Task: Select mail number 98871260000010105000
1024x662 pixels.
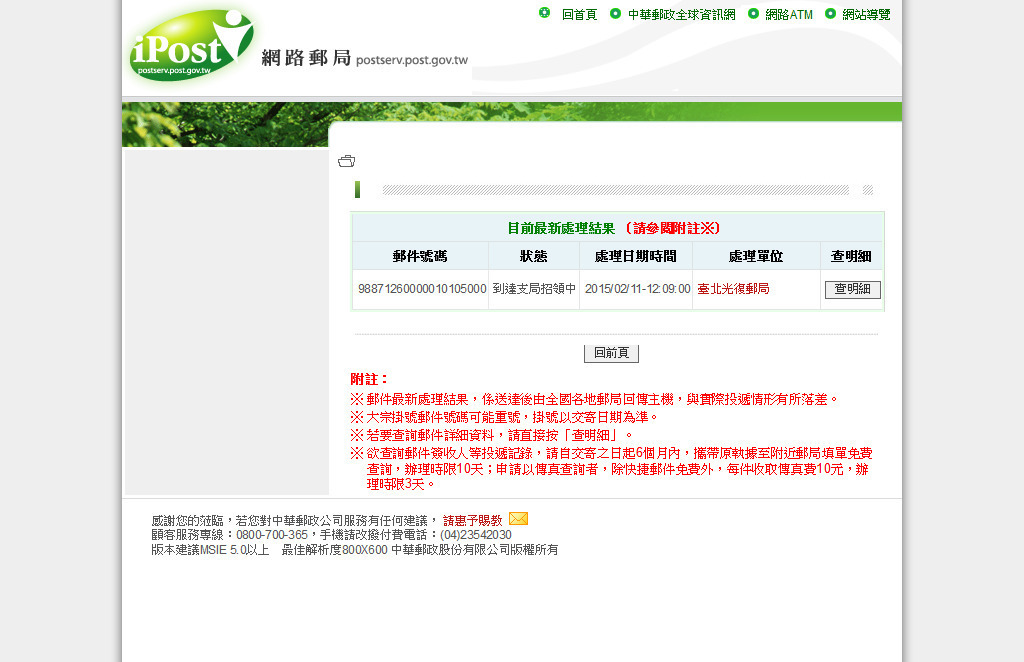Action: [x=422, y=289]
